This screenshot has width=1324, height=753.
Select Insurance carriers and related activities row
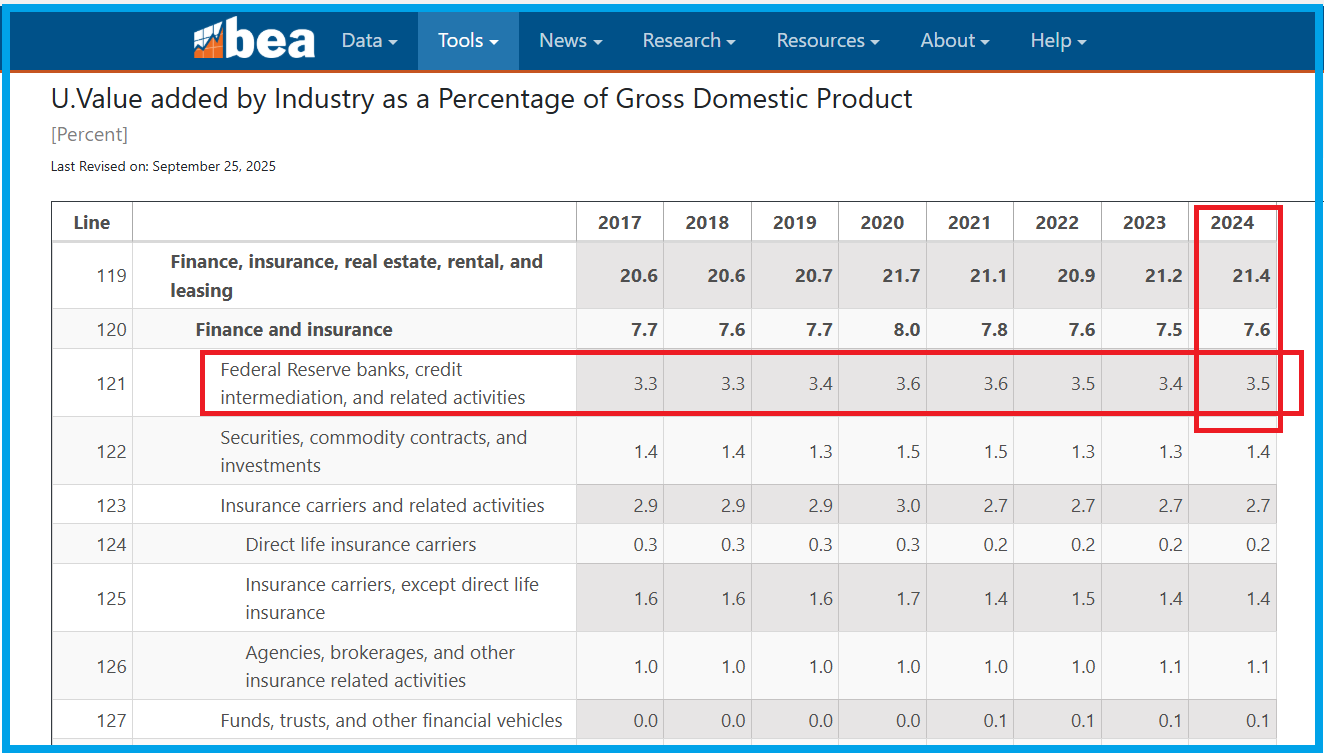point(382,506)
